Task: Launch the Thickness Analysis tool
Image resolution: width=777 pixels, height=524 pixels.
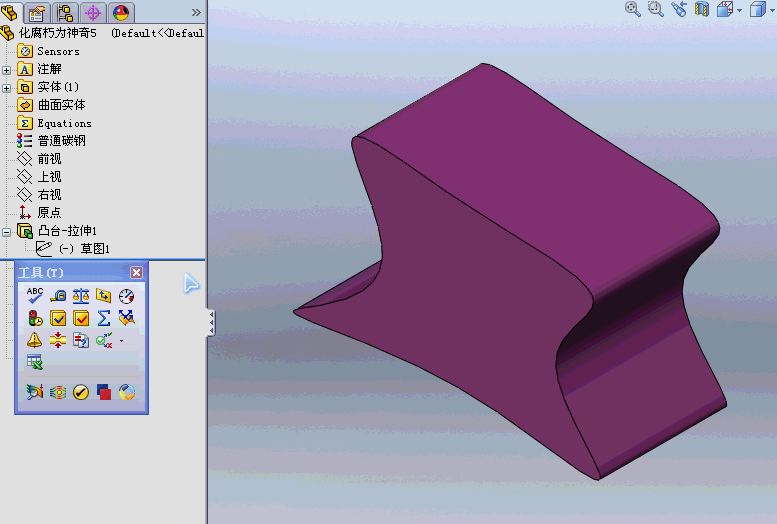Action: pyautogui.click(x=58, y=340)
